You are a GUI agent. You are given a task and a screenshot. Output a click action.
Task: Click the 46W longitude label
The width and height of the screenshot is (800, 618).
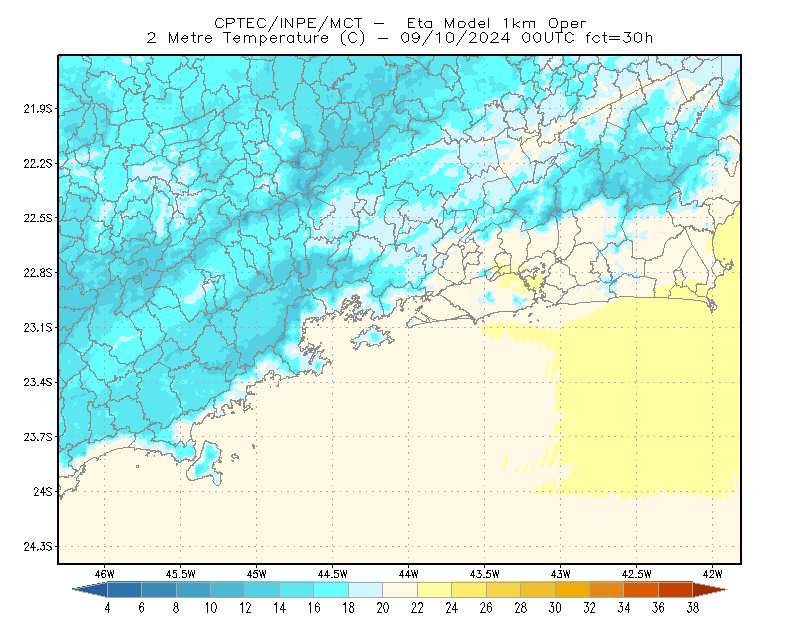[105, 574]
